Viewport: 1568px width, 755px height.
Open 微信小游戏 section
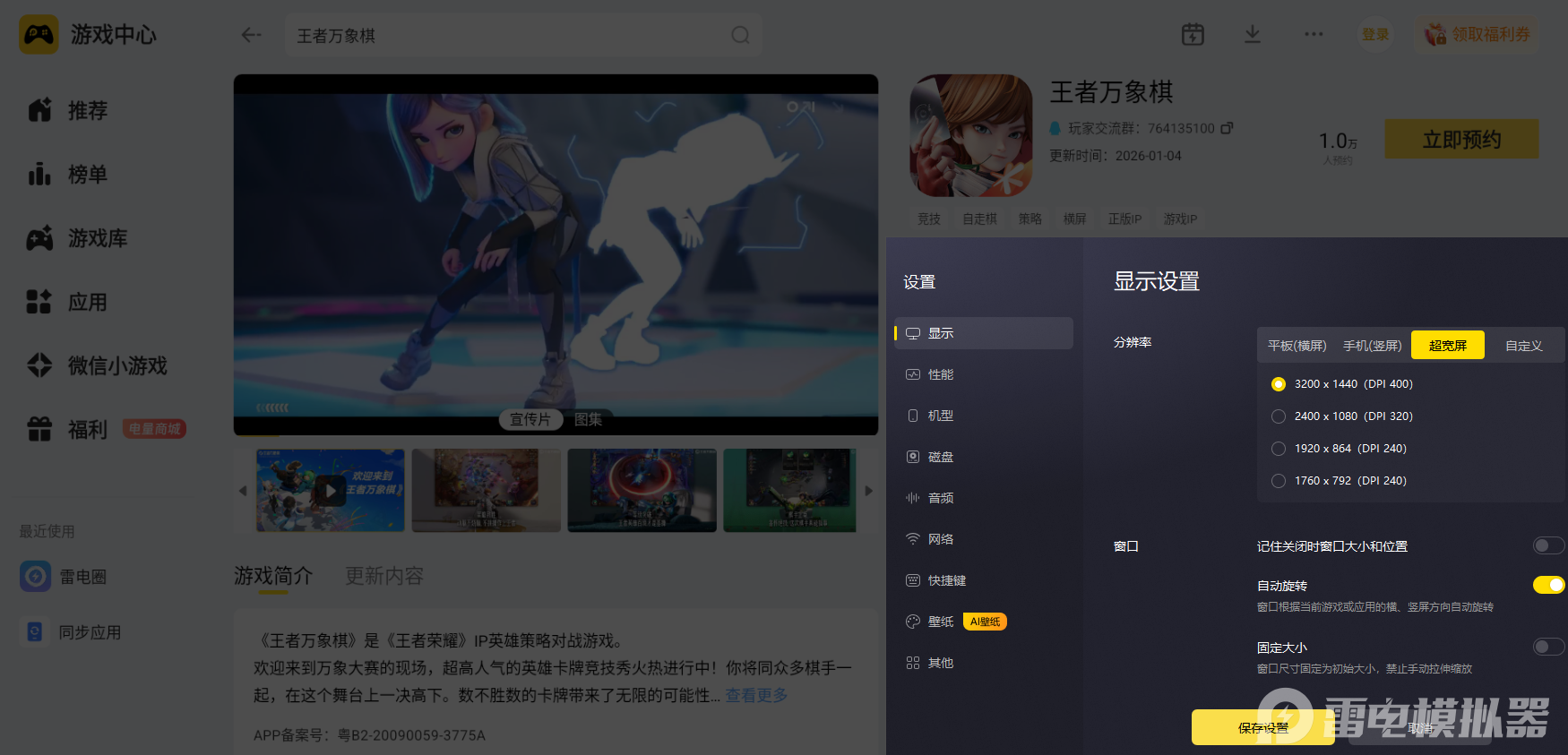tap(97, 365)
